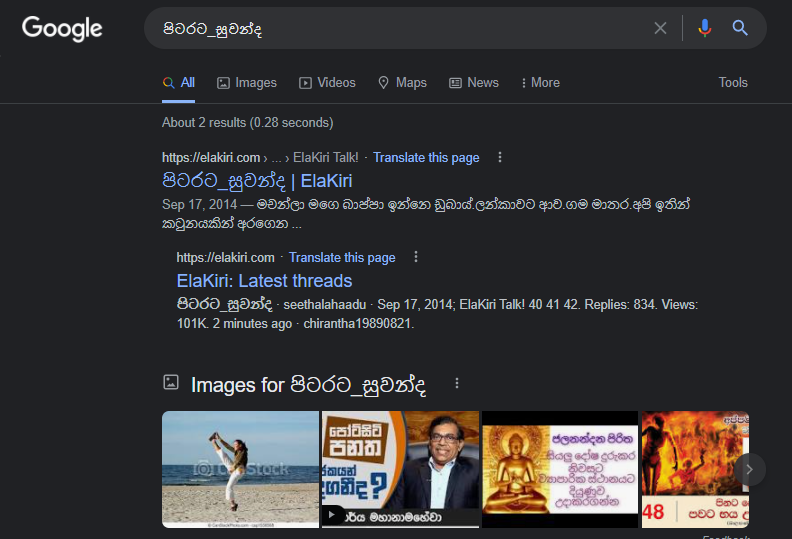792x539 pixels.
Task: Open the News tab
Action: pyautogui.click(x=474, y=83)
